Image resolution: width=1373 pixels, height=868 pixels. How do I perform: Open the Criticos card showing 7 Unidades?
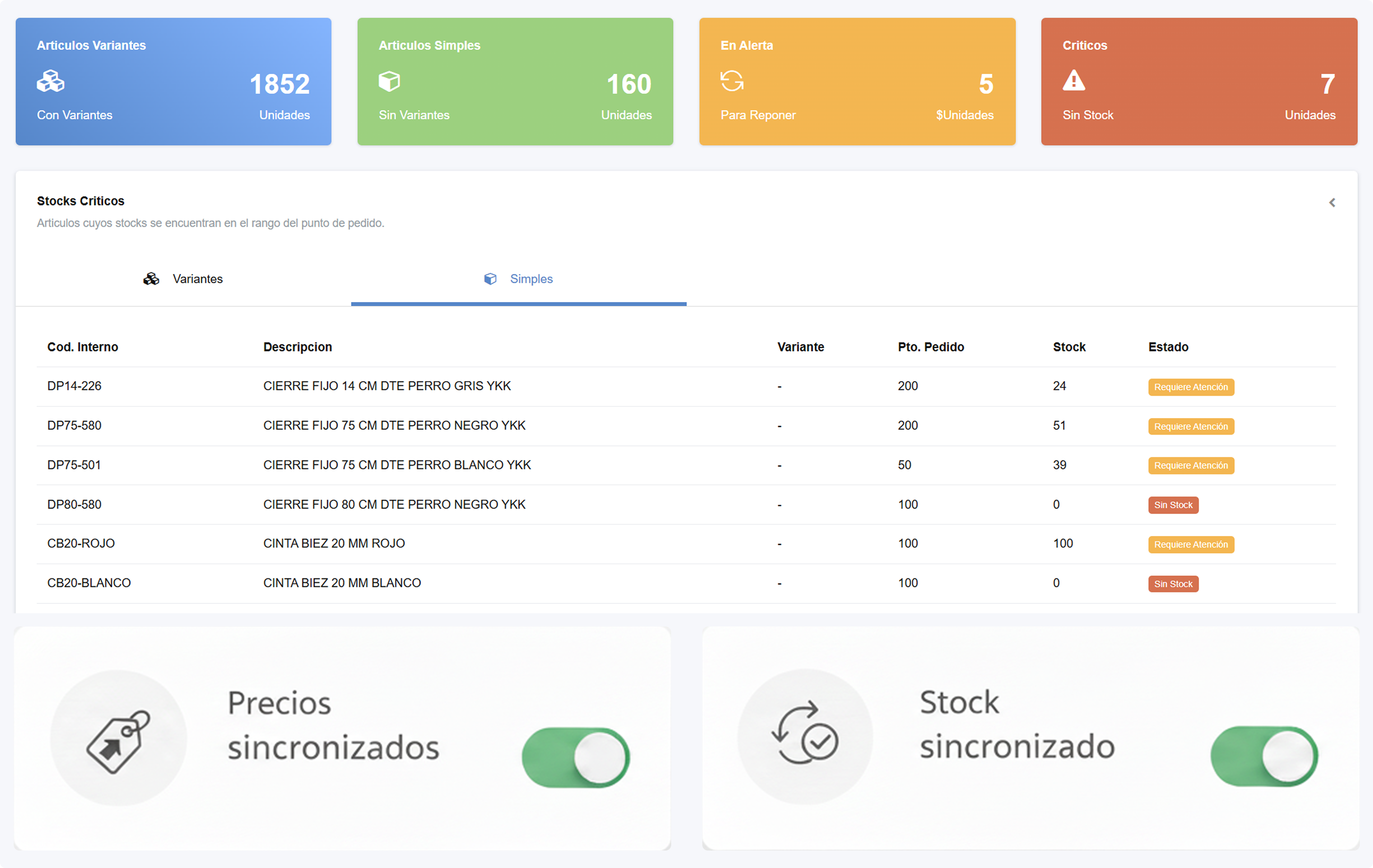(x=1199, y=82)
